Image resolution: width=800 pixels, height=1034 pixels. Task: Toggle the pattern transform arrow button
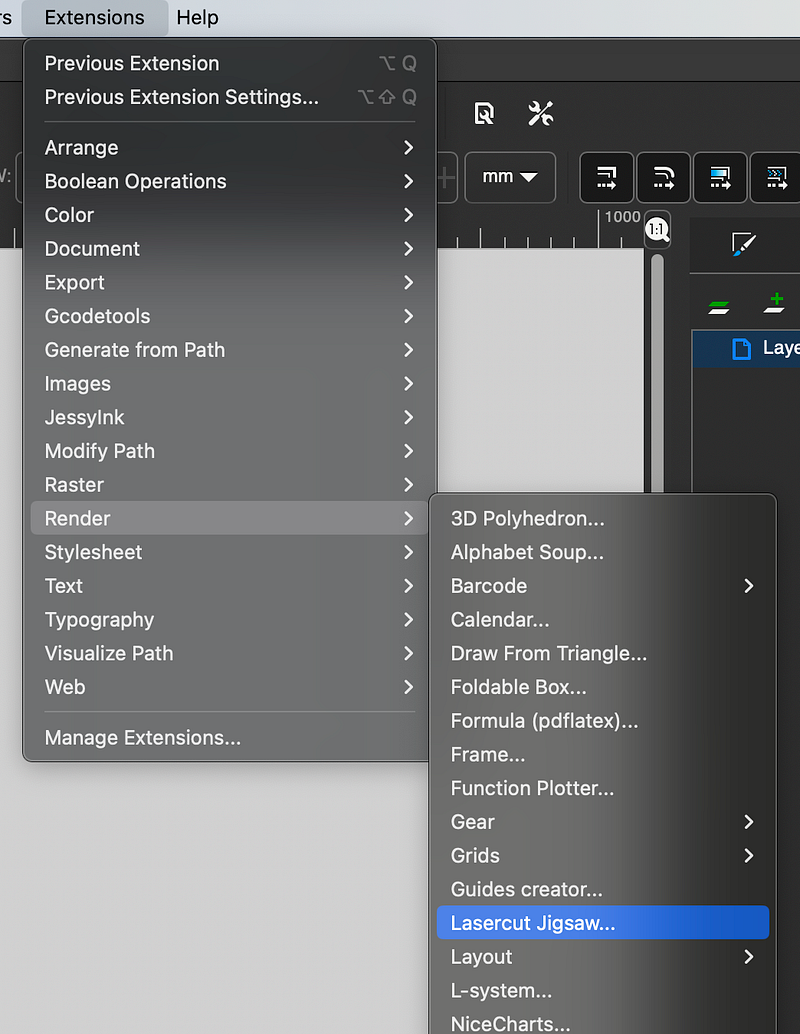pyautogui.click(x=776, y=177)
